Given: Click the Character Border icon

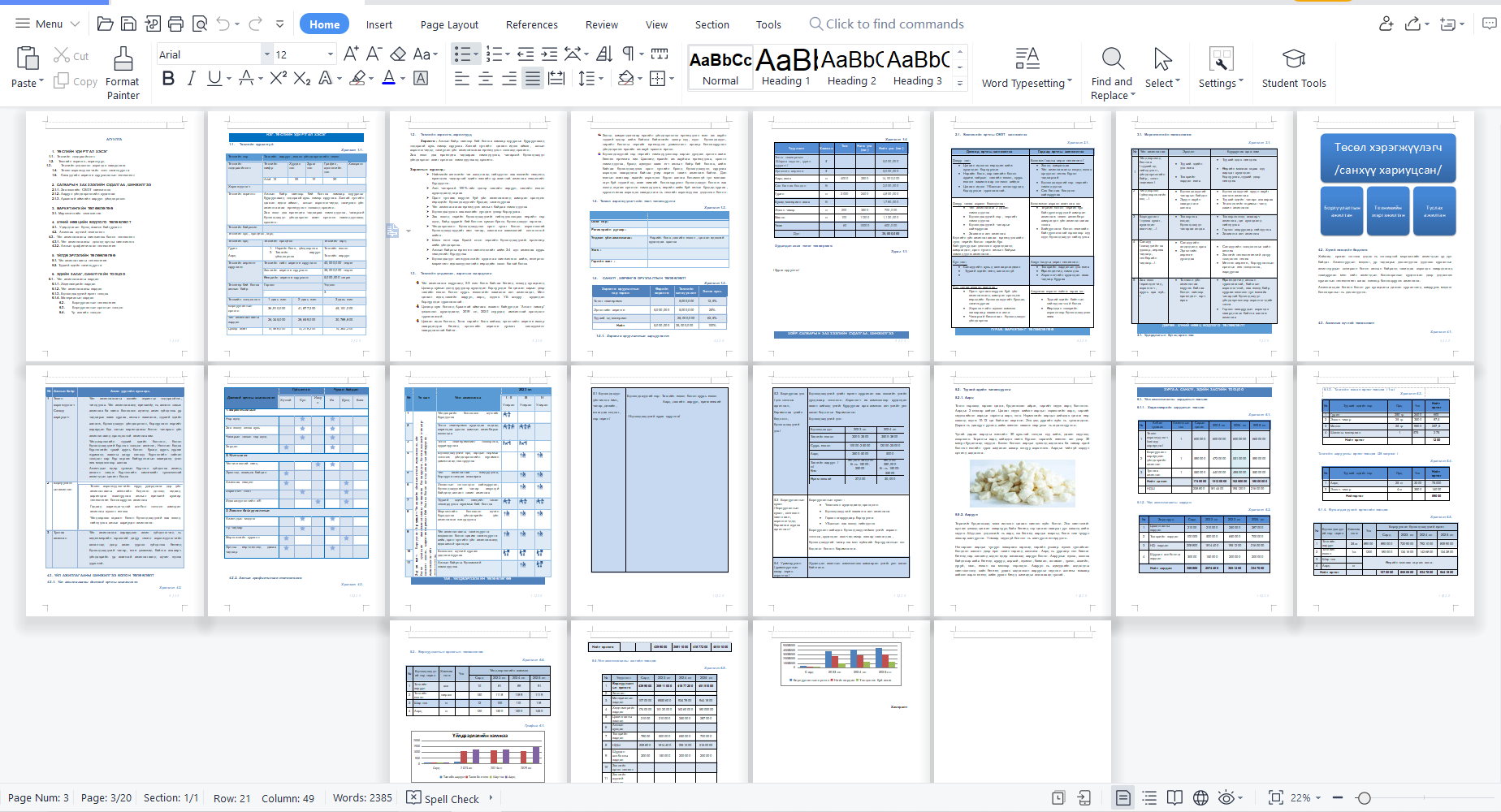Looking at the screenshot, I should [421, 78].
